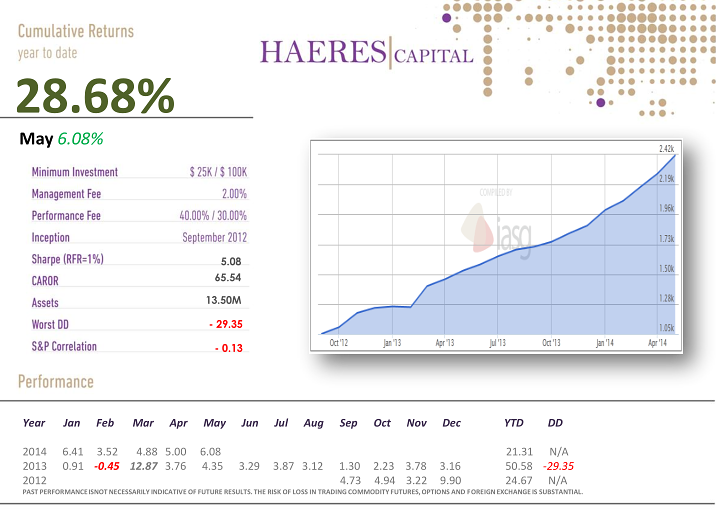The height and width of the screenshot is (510, 716).
Task: Click the Jan '13 x-axis label
Action: (392, 343)
